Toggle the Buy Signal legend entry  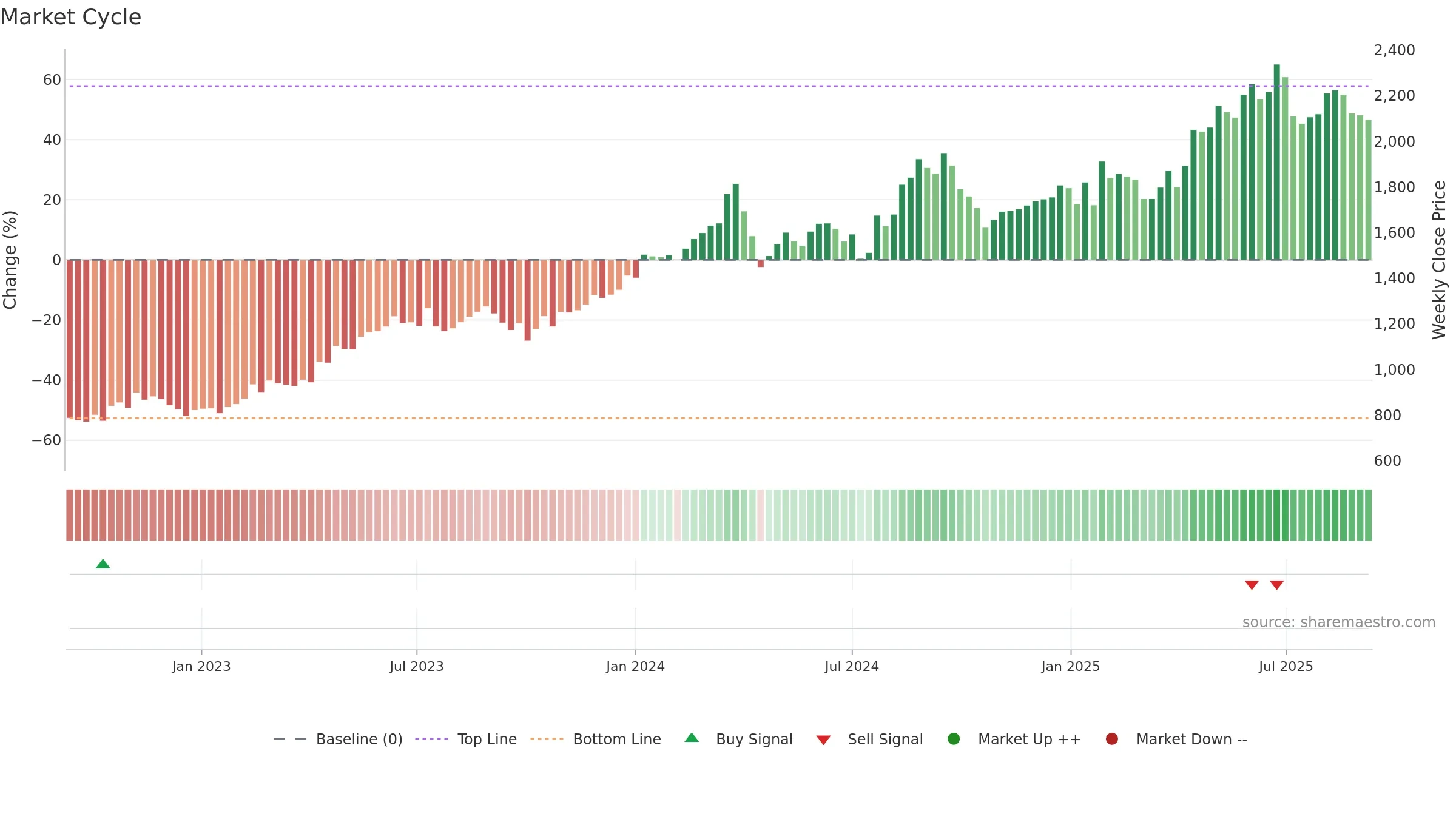[738, 739]
